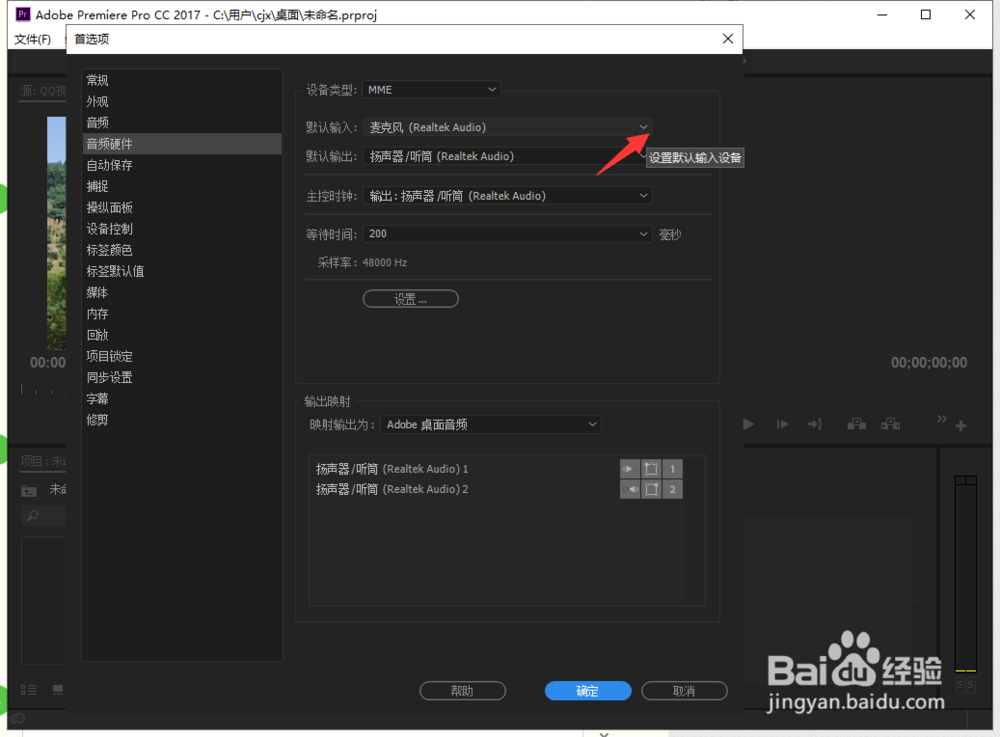Open 默认输出 扬声器/听筒 dropdown
The image size is (1000, 737).
click(x=508, y=156)
